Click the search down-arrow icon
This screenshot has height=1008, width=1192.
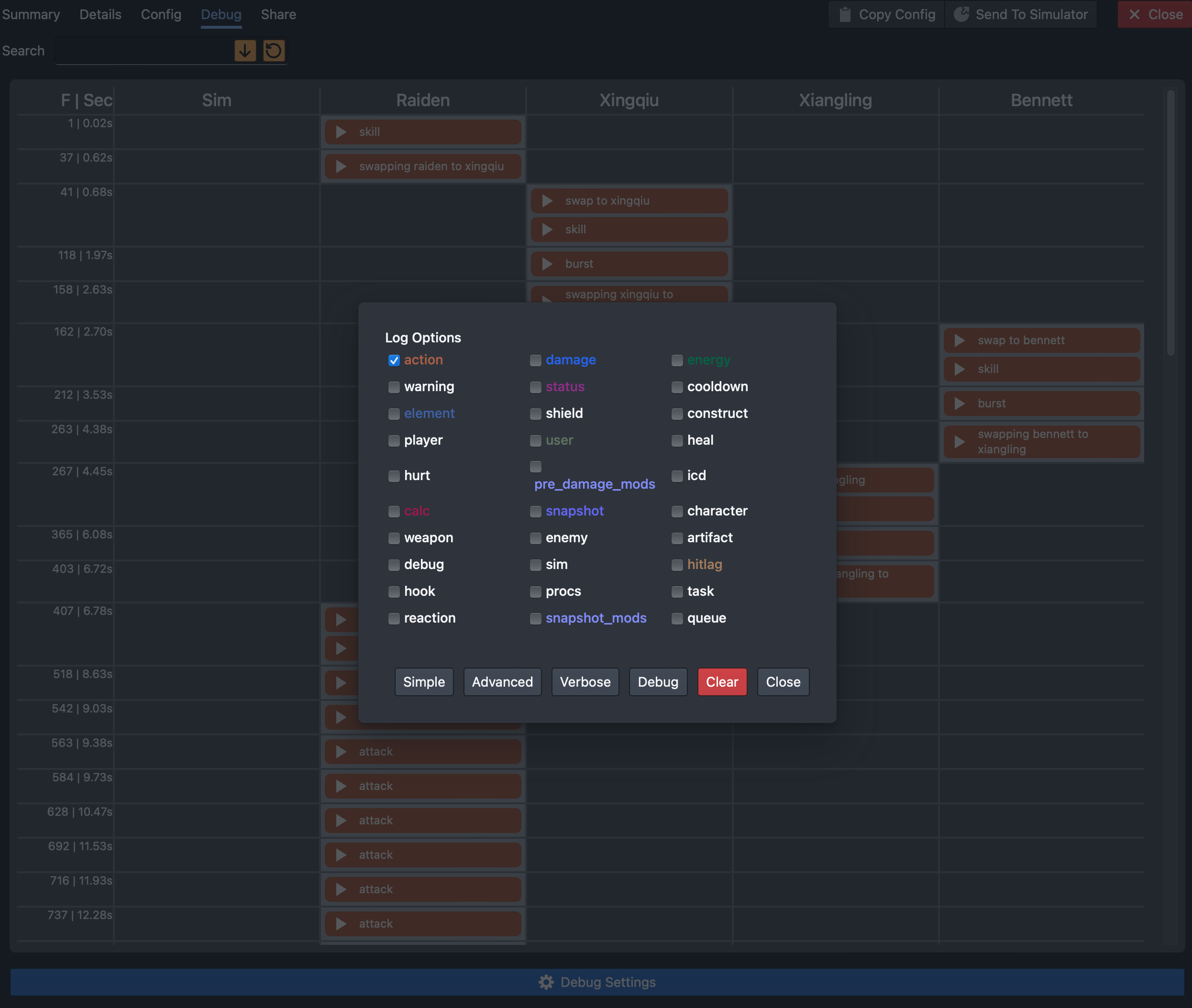tap(245, 51)
